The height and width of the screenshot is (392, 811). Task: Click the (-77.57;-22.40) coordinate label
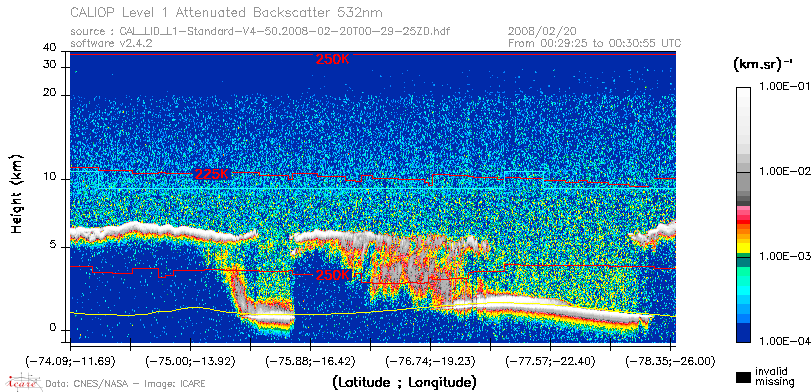pyautogui.click(x=550, y=360)
